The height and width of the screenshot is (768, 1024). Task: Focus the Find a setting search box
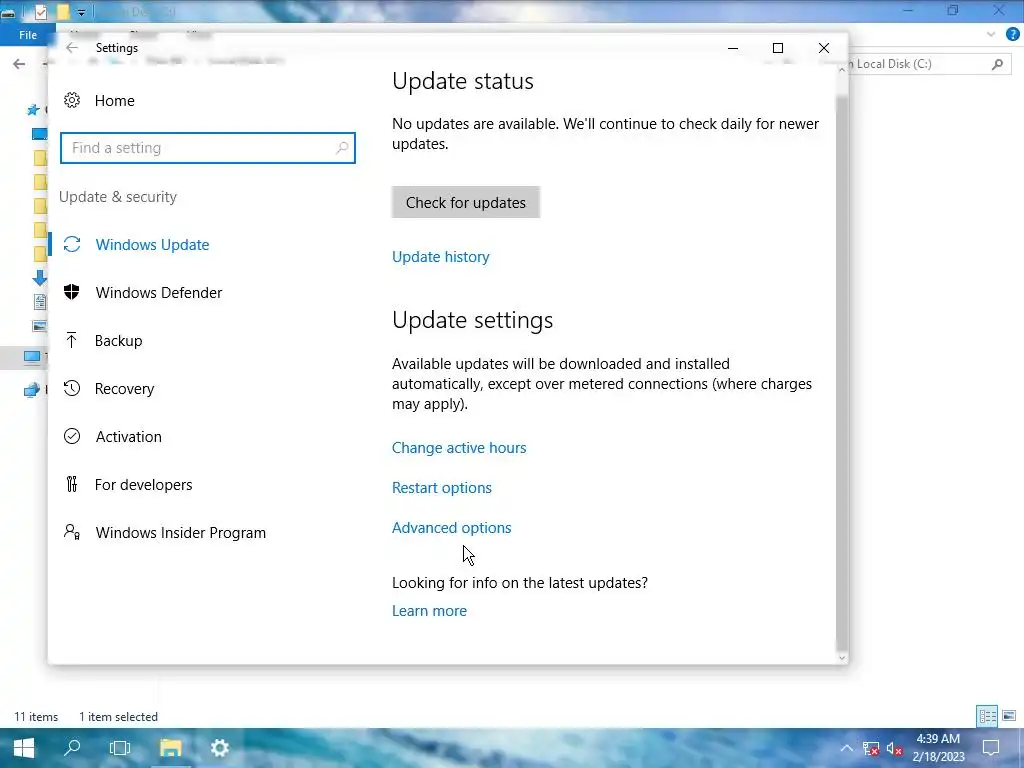coord(208,148)
